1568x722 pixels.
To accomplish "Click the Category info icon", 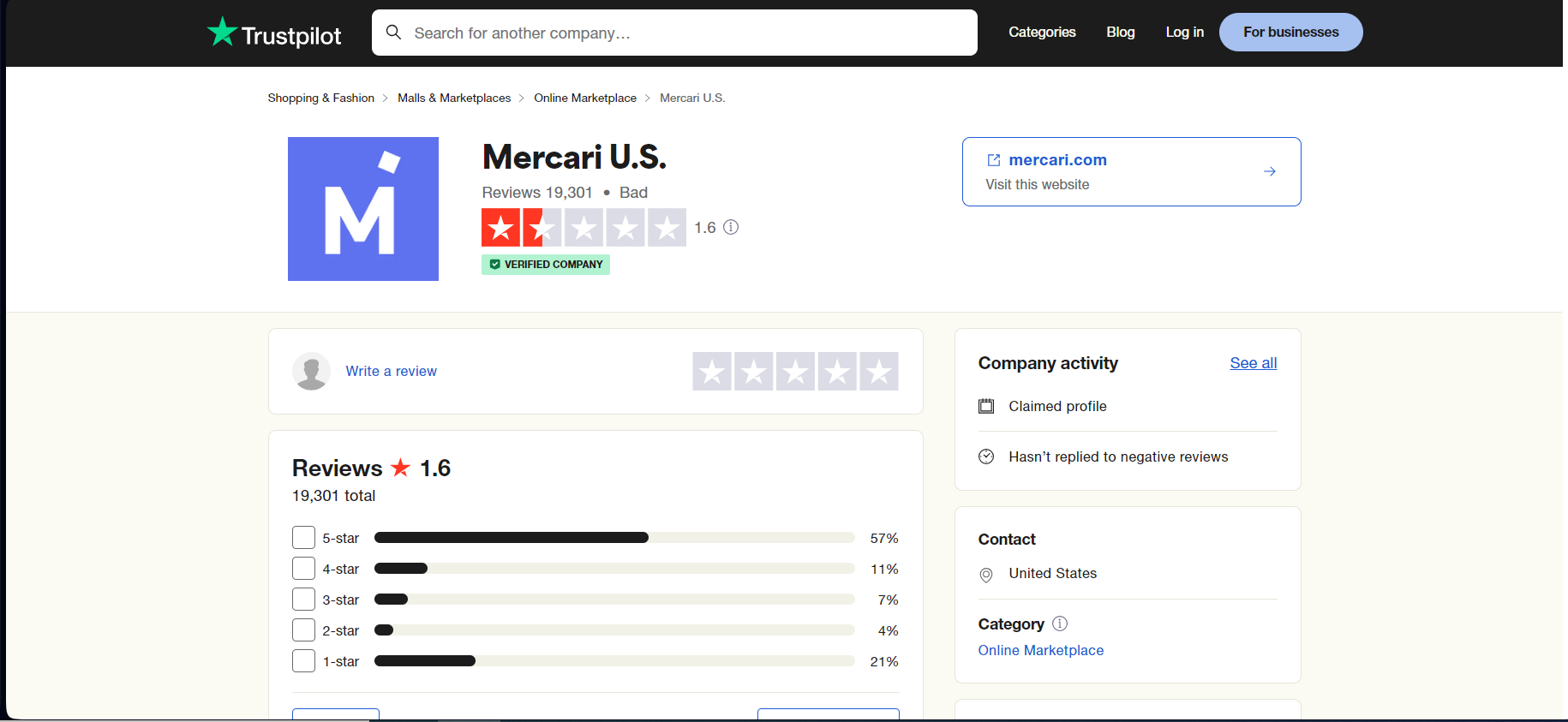I will (x=1060, y=624).
